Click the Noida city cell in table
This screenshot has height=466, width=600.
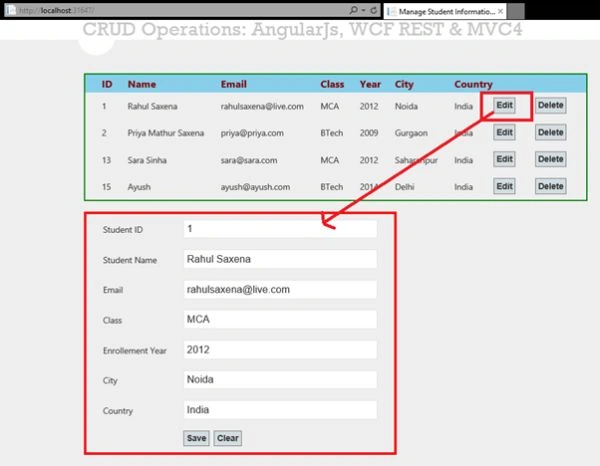click(406, 106)
